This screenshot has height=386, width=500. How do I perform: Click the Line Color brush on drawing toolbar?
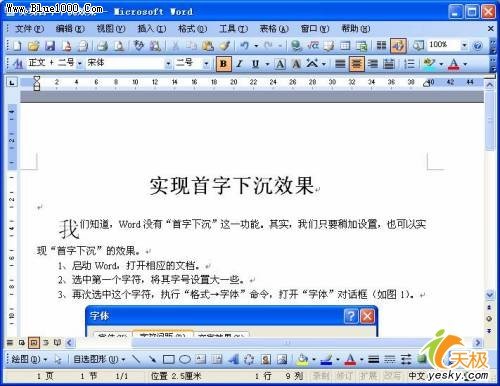[x=326, y=359]
